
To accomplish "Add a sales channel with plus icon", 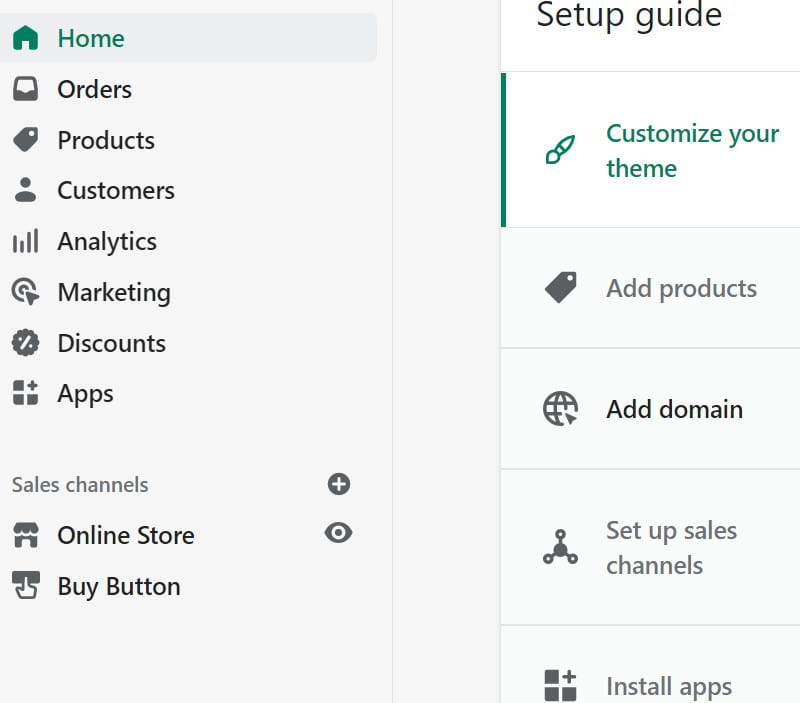I will pyautogui.click(x=339, y=484).
